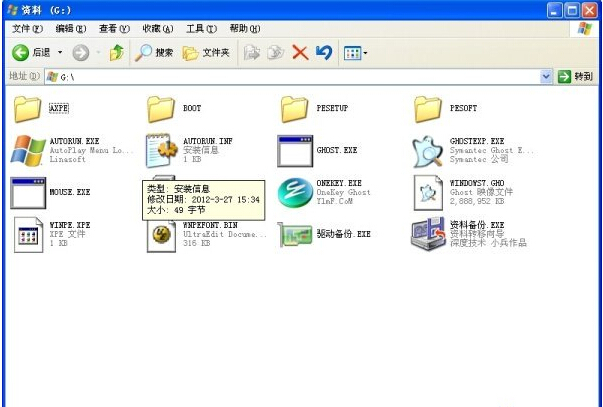
Task: Click the blue Undo toolbar icon
Action: (x=324, y=52)
